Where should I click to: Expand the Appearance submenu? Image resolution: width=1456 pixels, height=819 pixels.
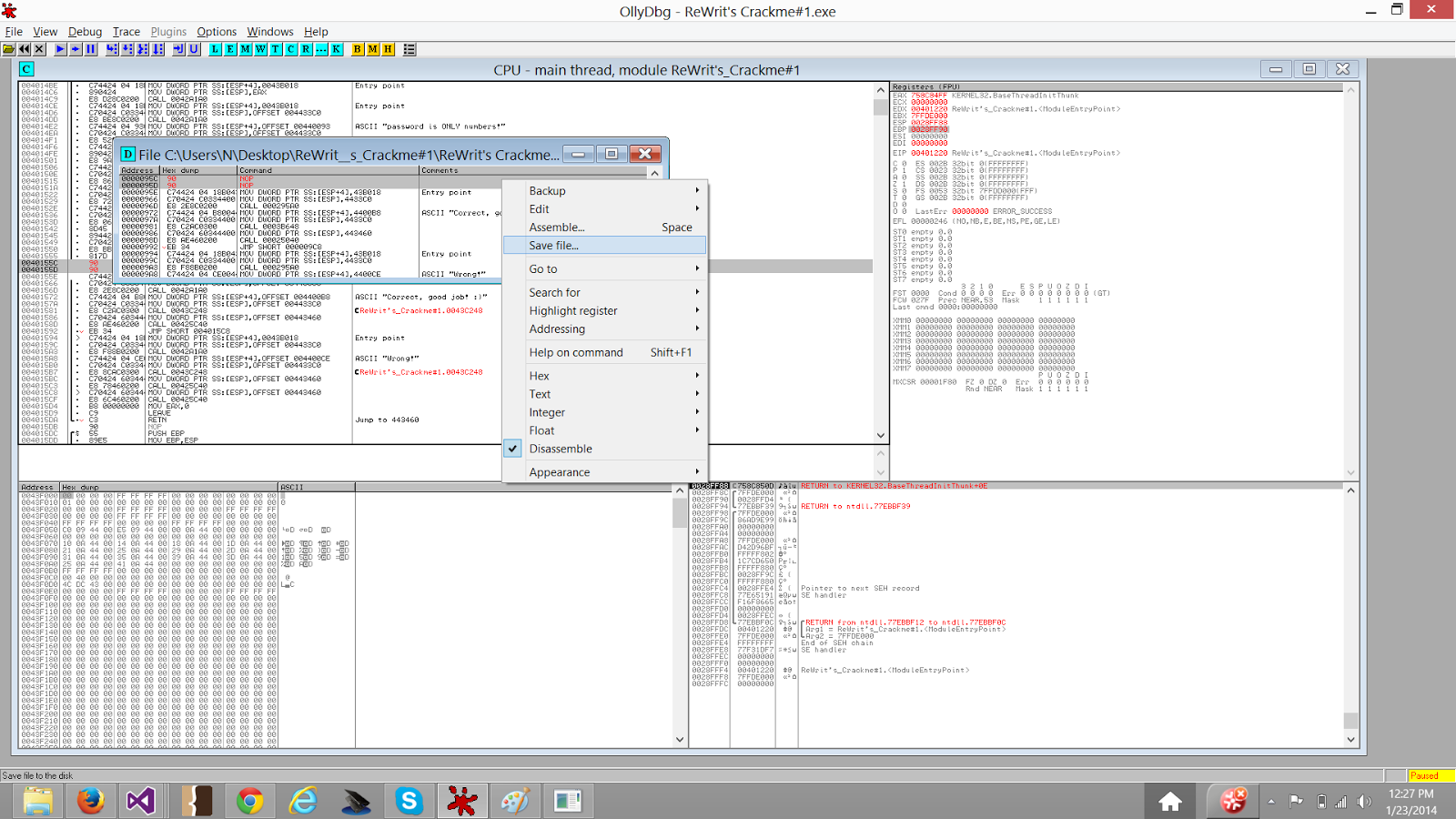pos(605,472)
